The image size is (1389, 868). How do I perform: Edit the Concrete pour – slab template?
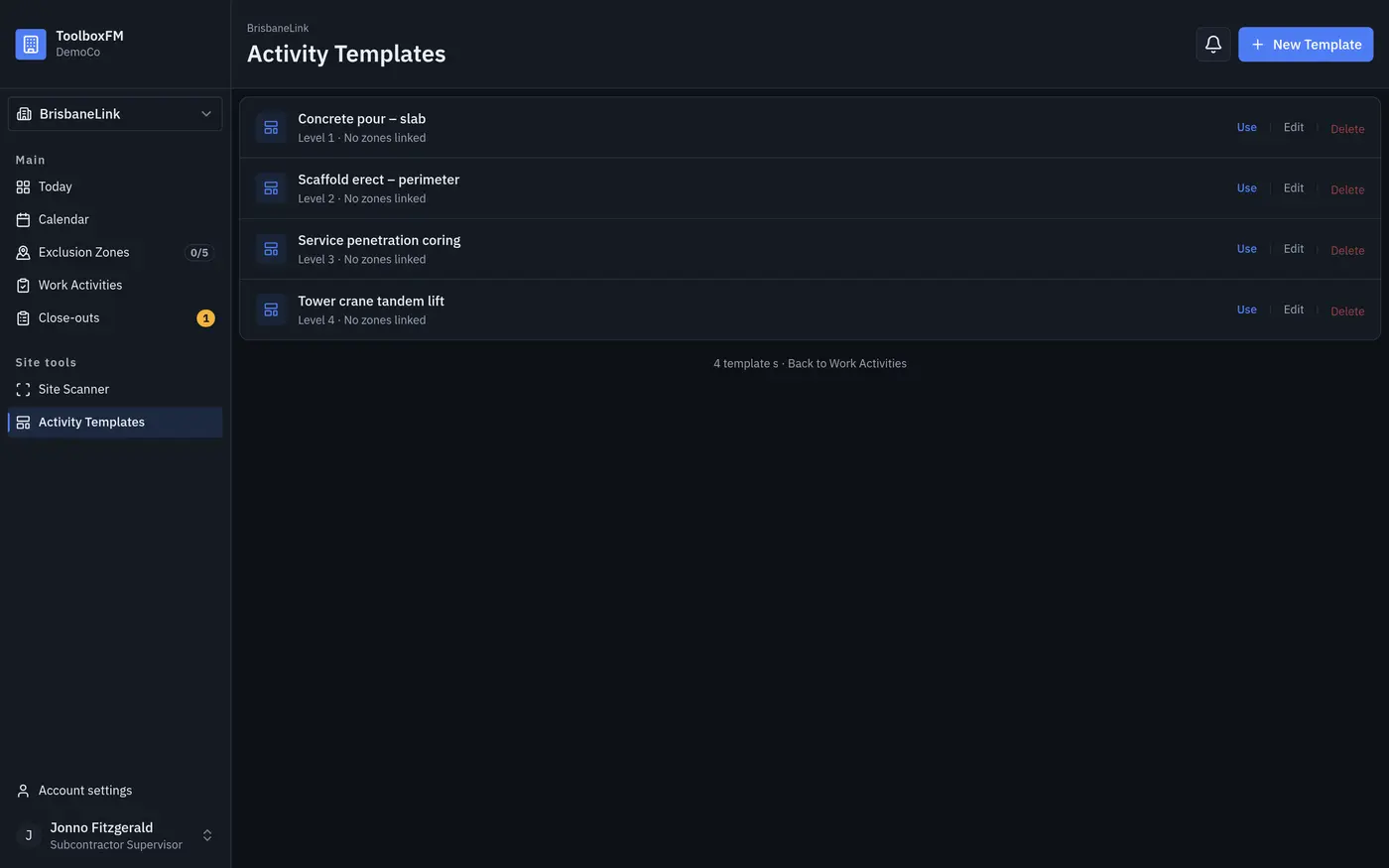pyautogui.click(x=1294, y=127)
